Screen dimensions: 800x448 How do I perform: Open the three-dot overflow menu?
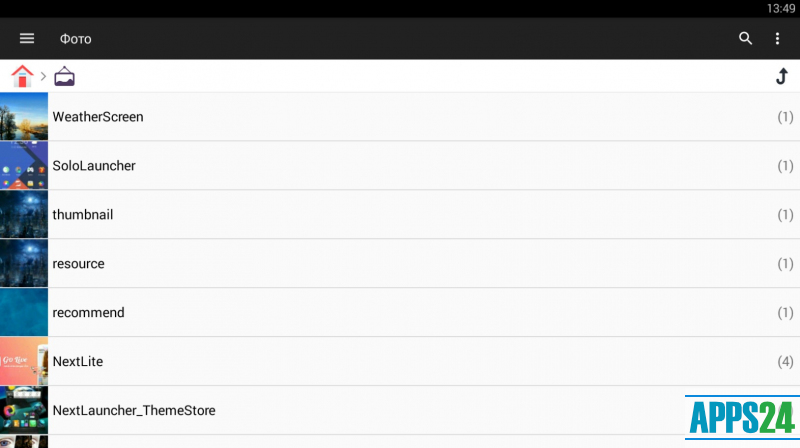[x=777, y=39]
